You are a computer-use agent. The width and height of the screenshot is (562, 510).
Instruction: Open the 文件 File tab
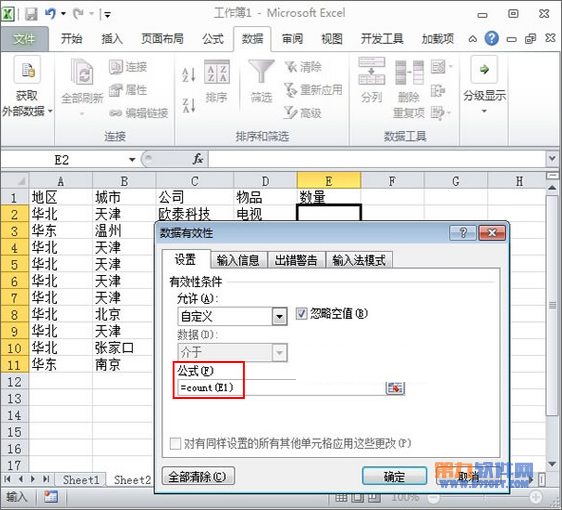(24, 39)
